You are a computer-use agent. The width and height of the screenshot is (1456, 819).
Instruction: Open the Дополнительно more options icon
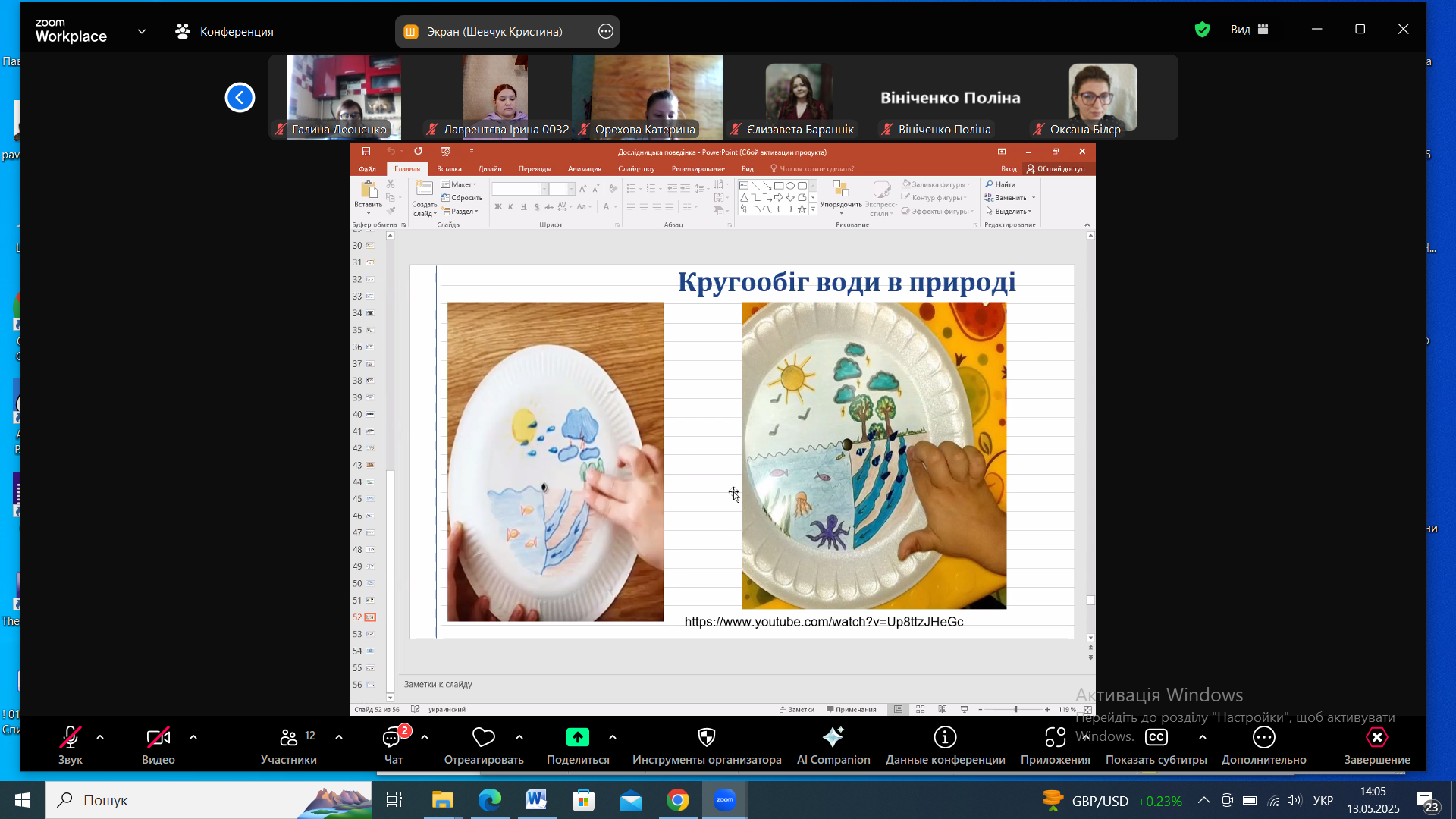point(1264,737)
